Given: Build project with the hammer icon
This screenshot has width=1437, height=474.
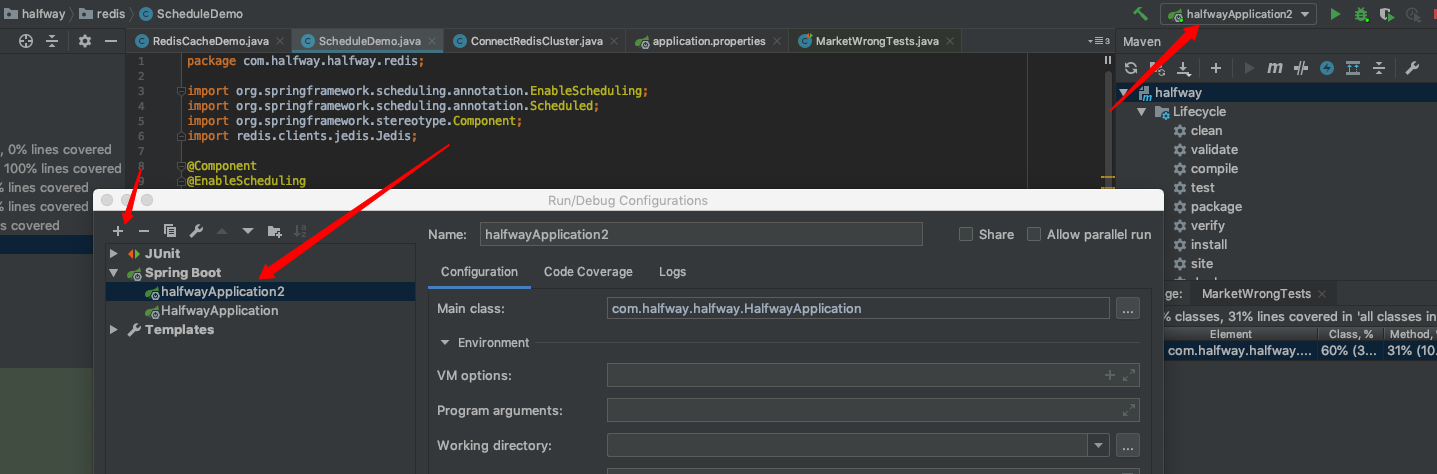Looking at the screenshot, I should 1140,14.
